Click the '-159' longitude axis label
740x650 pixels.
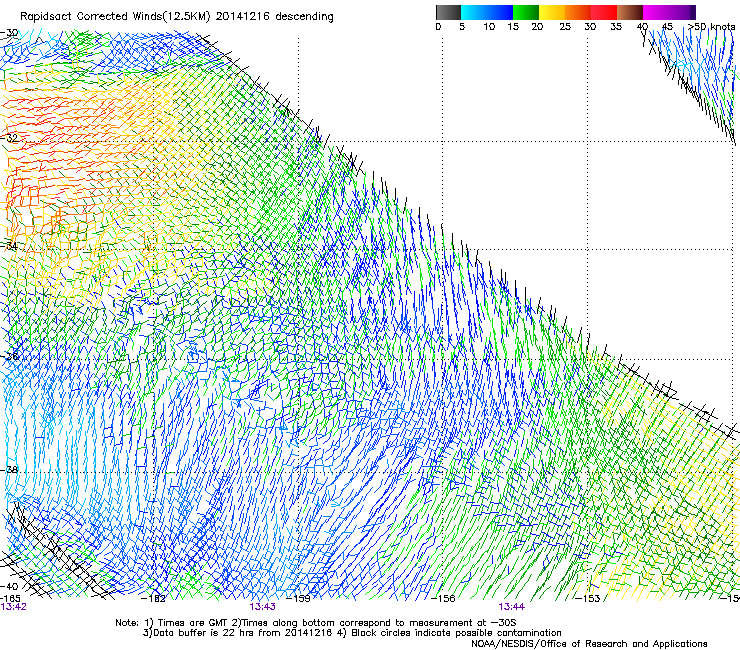tap(299, 599)
